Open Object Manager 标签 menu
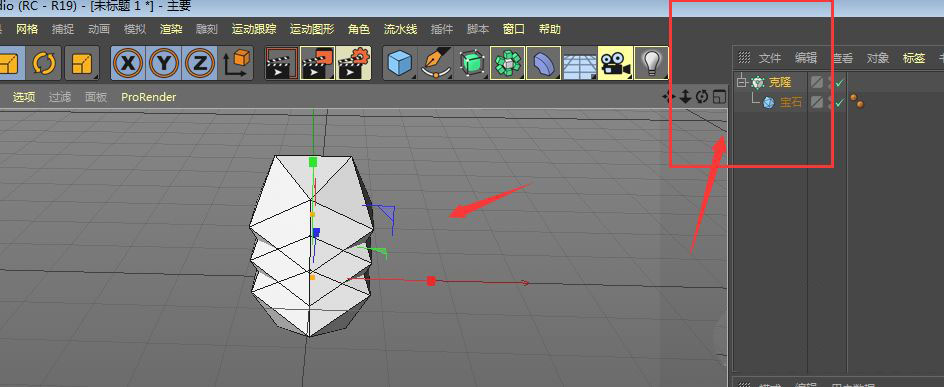This screenshot has height=387, width=944. coord(914,58)
